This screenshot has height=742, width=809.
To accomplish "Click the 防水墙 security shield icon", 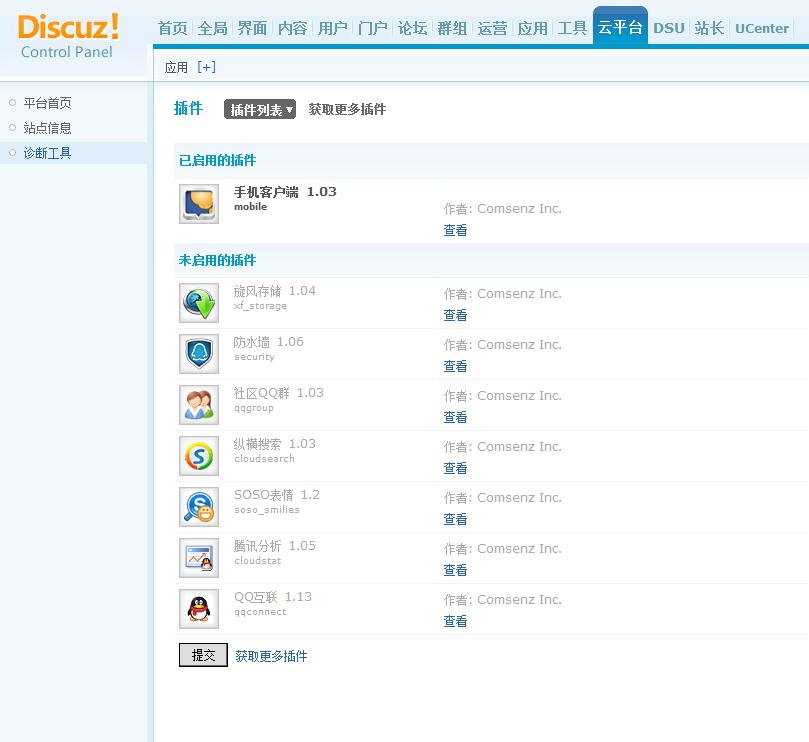I will click(199, 354).
